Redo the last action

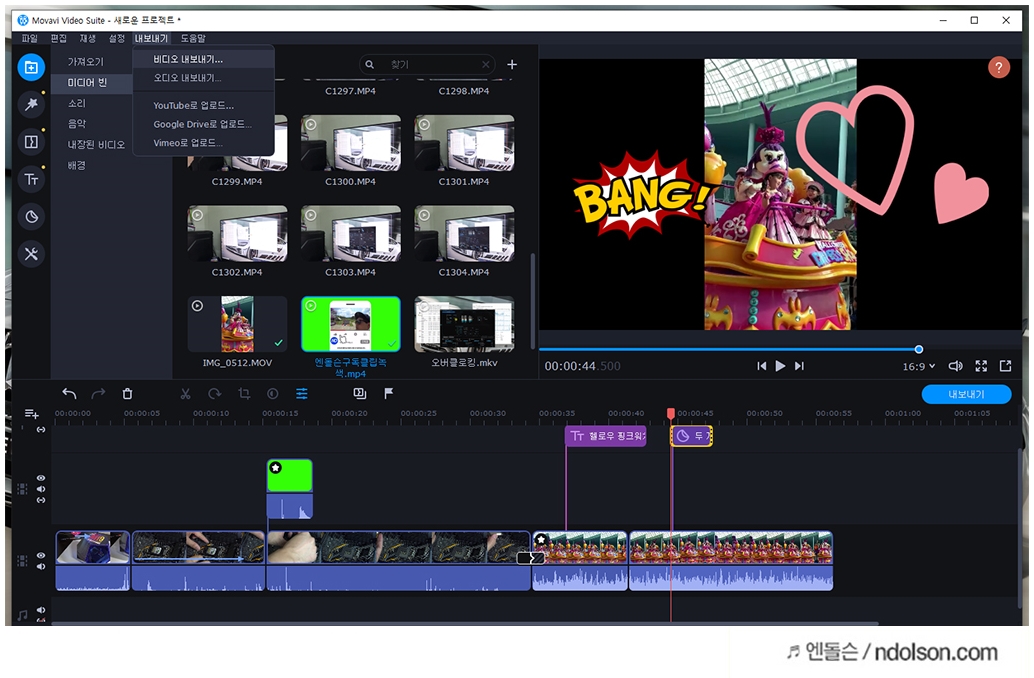(x=98, y=394)
